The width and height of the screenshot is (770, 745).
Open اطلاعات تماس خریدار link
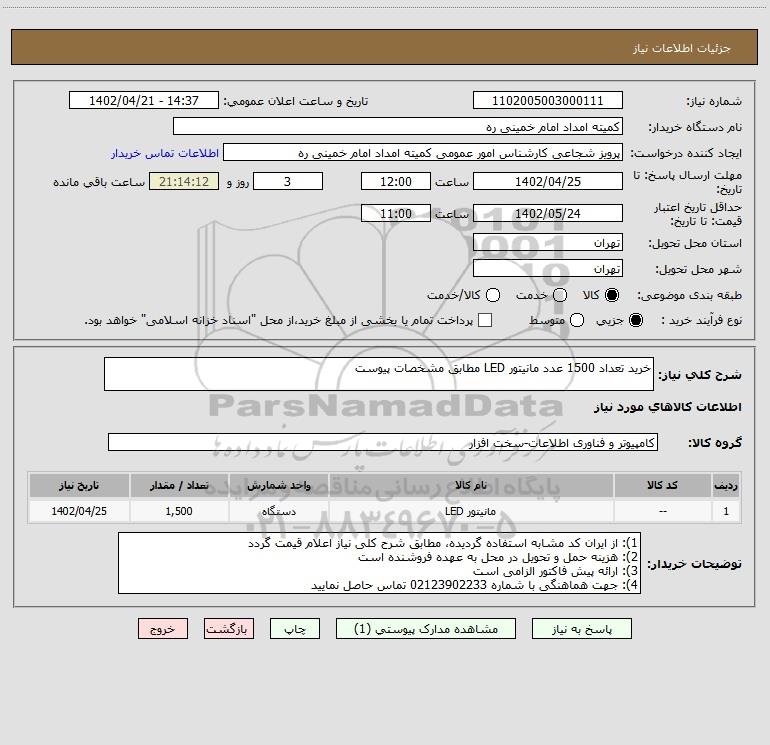click(x=165, y=153)
